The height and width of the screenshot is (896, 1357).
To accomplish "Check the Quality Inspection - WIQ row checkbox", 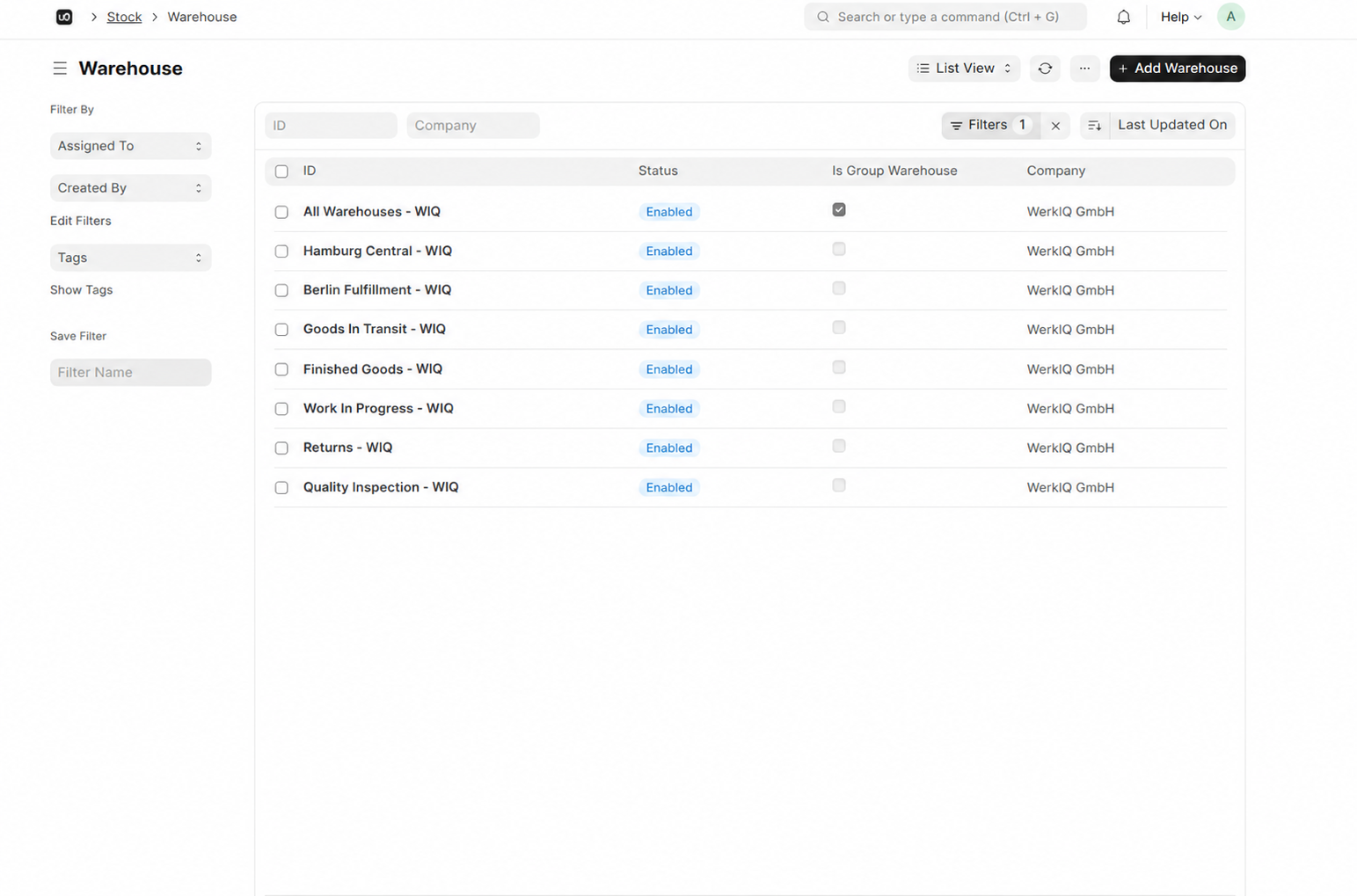I will click(281, 488).
